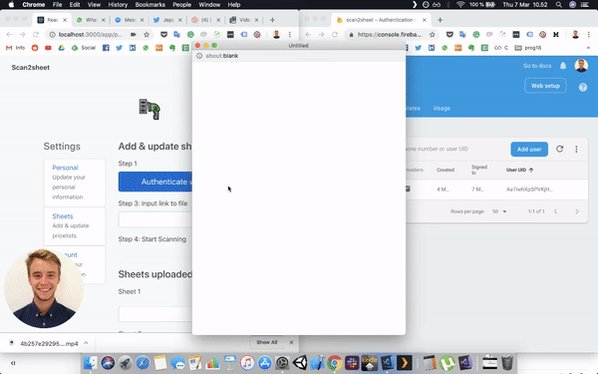This screenshot has height=374, width=598.
Task: Open the History menu
Action: [x=117, y=5]
